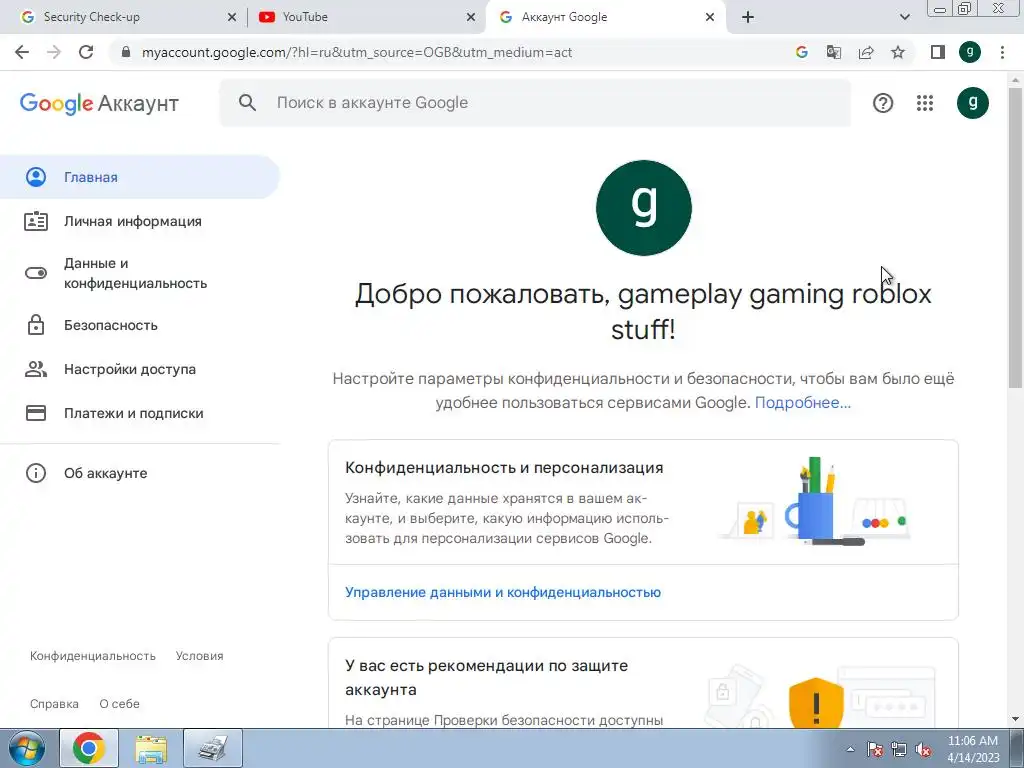Image resolution: width=1024 pixels, height=768 pixels.
Task: Toggle the browser side panel icon
Action: [x=938, y=52]
